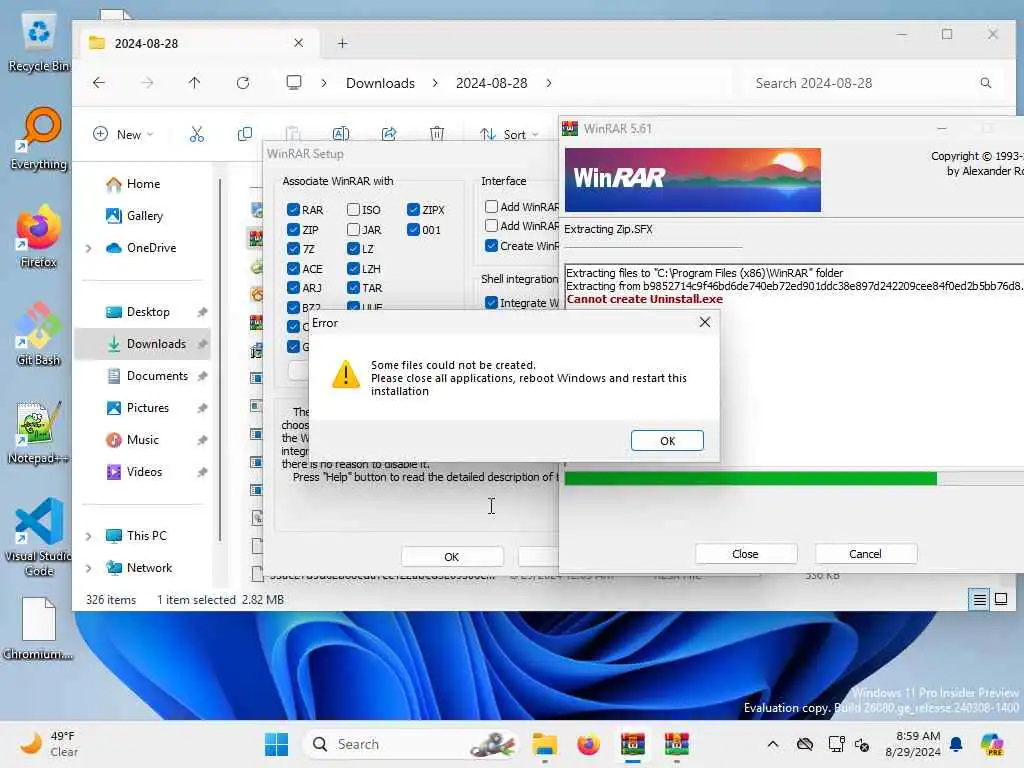Toggle TAR association checkbox
The height and width of the screenshot is (768, 1024).
pyautogui.click(x=353, y=288)
